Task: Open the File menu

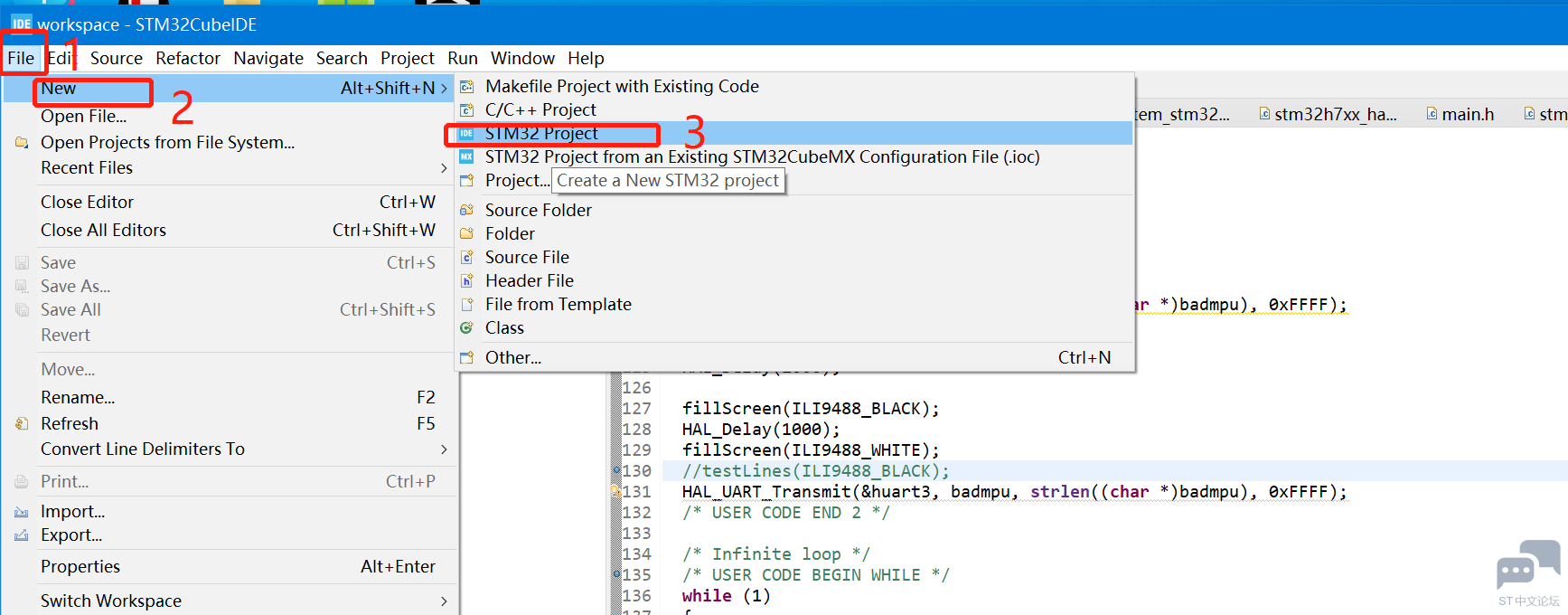Action: coord(21,58)
